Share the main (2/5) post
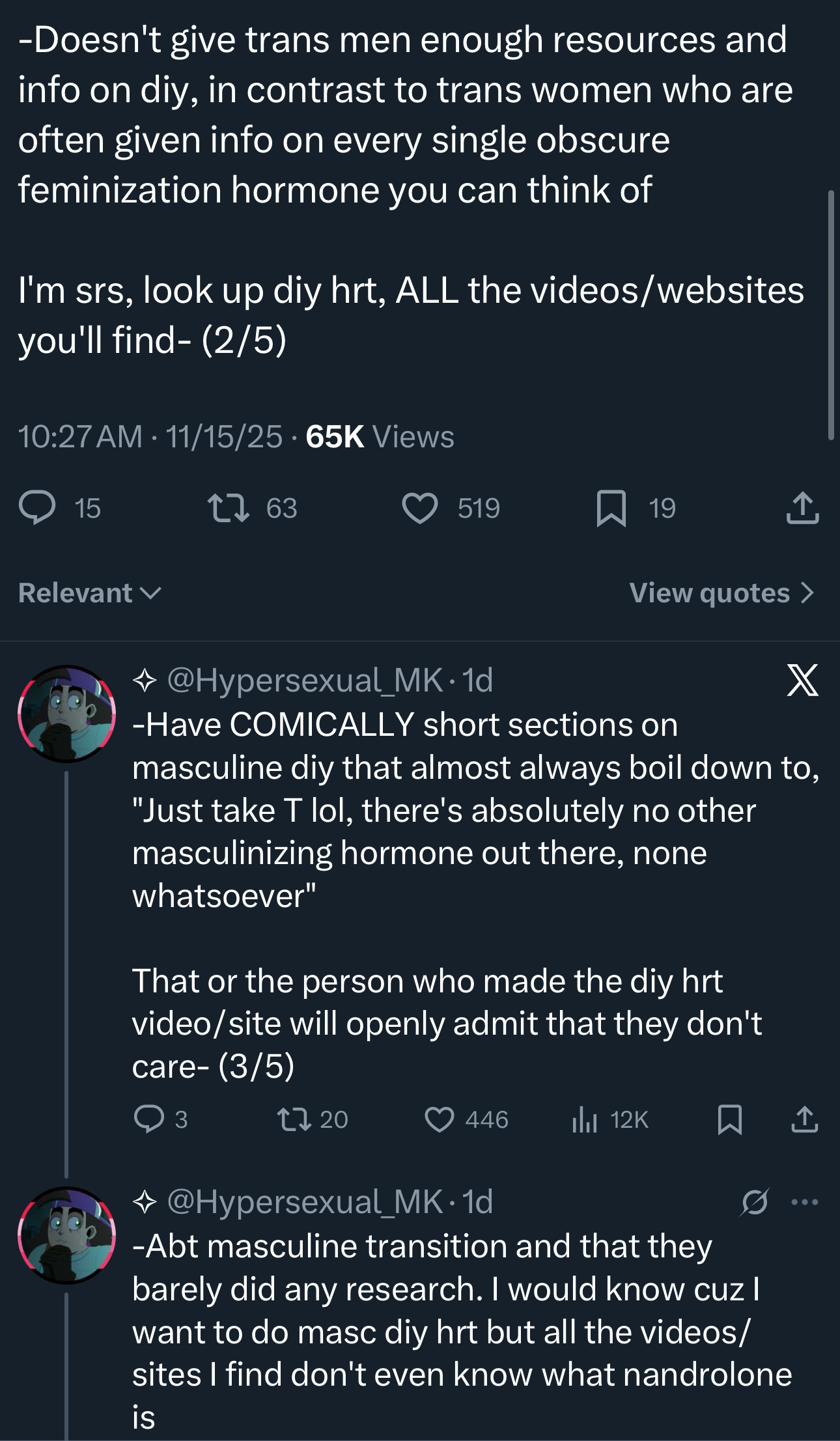The image size is (840, 1441). click(x=802, y=508)
